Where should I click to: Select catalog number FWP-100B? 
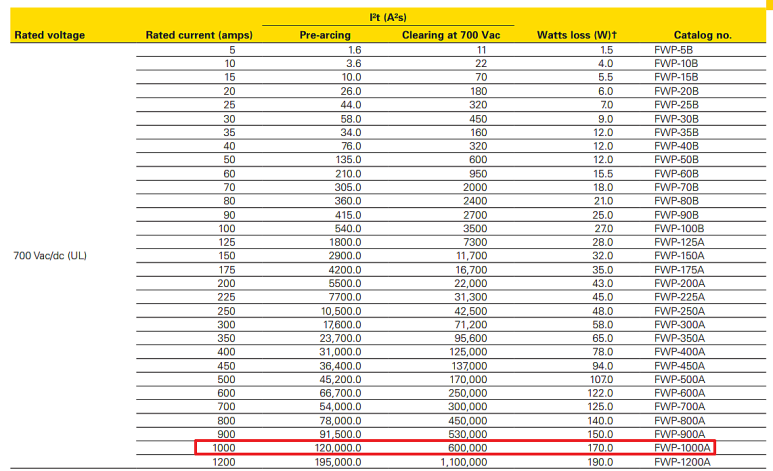coord(679,228)
